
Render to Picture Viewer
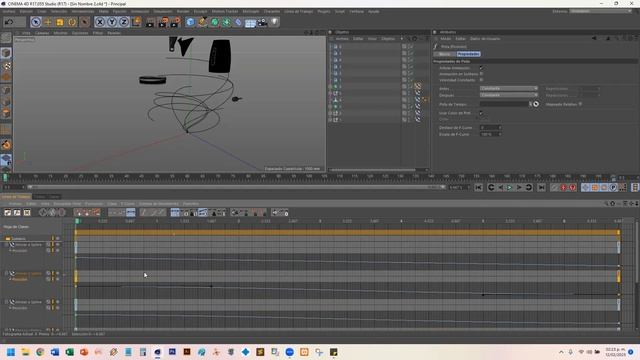tap(163, 22)
